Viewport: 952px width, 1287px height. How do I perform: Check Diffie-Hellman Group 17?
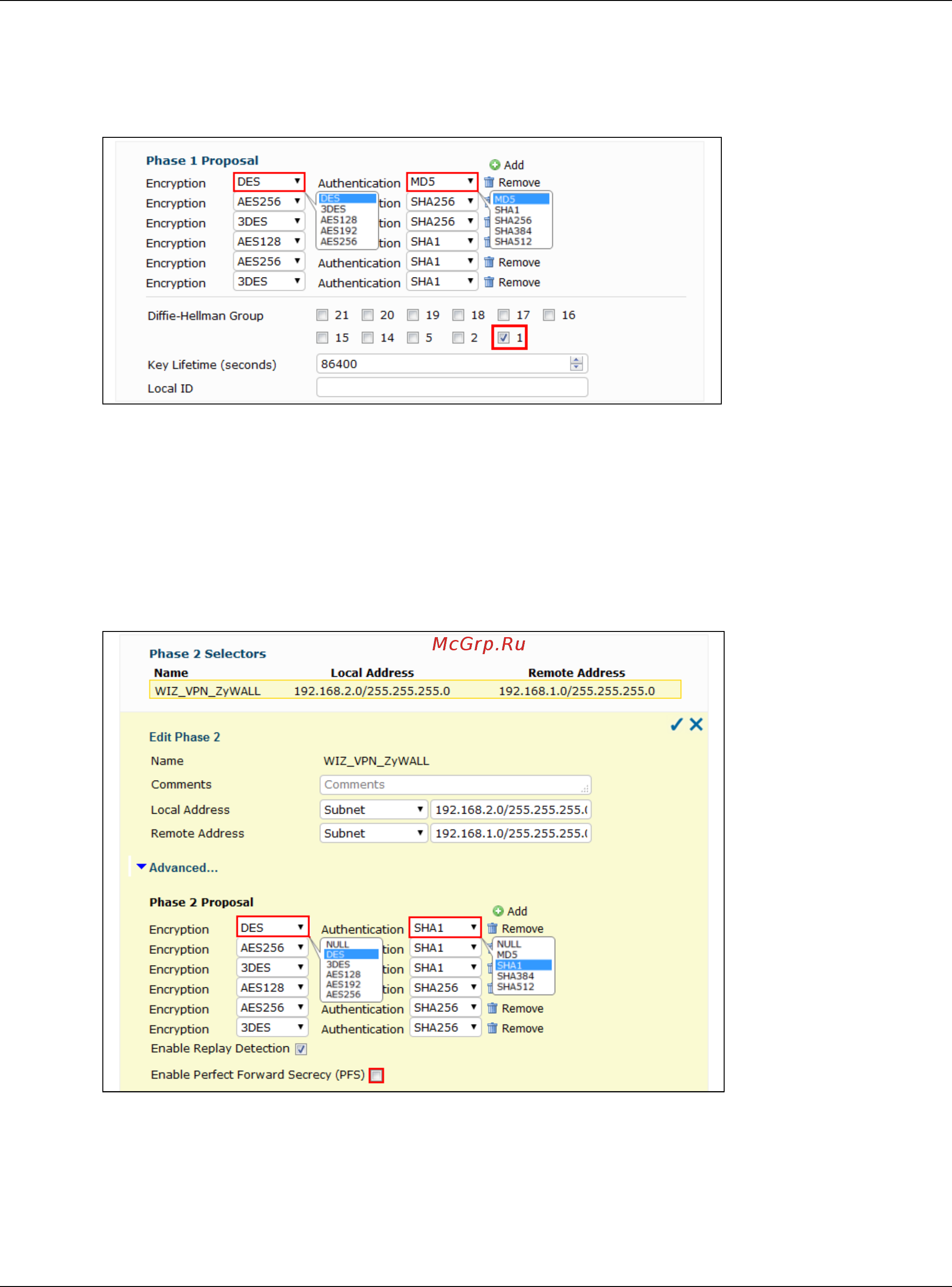click(504, 315)
